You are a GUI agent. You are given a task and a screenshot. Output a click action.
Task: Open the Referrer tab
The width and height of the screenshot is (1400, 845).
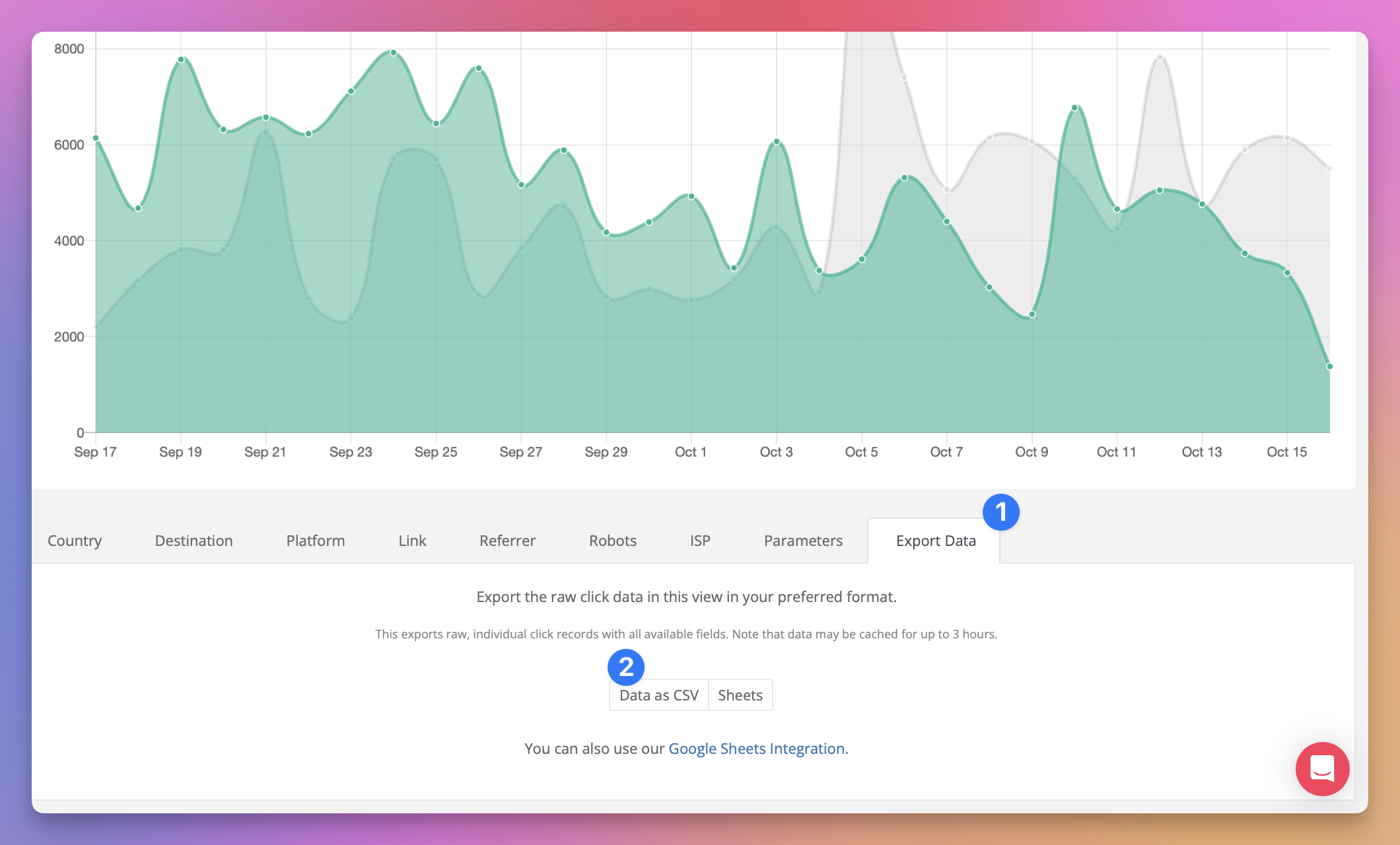tap(507, 541)
